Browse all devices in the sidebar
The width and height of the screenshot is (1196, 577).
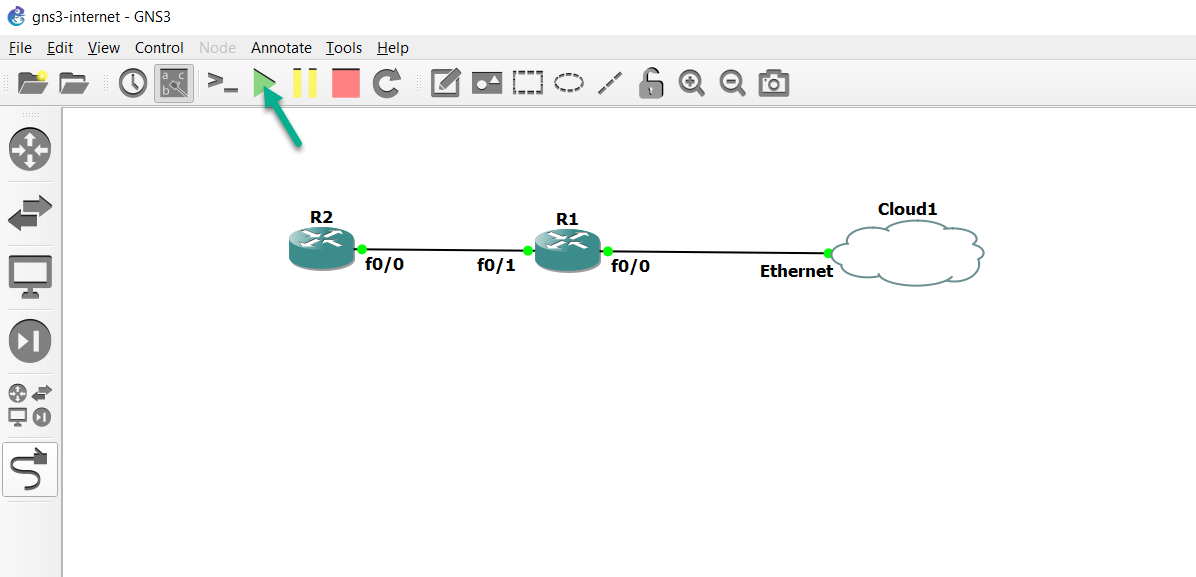click(30, 405)
